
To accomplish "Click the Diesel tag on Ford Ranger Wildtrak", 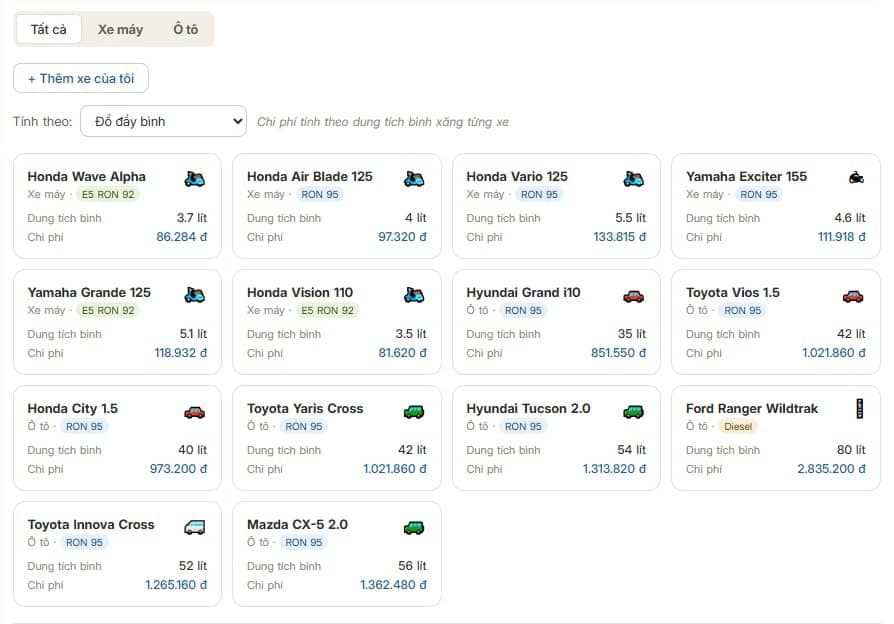I will click(x=738, y=426).
